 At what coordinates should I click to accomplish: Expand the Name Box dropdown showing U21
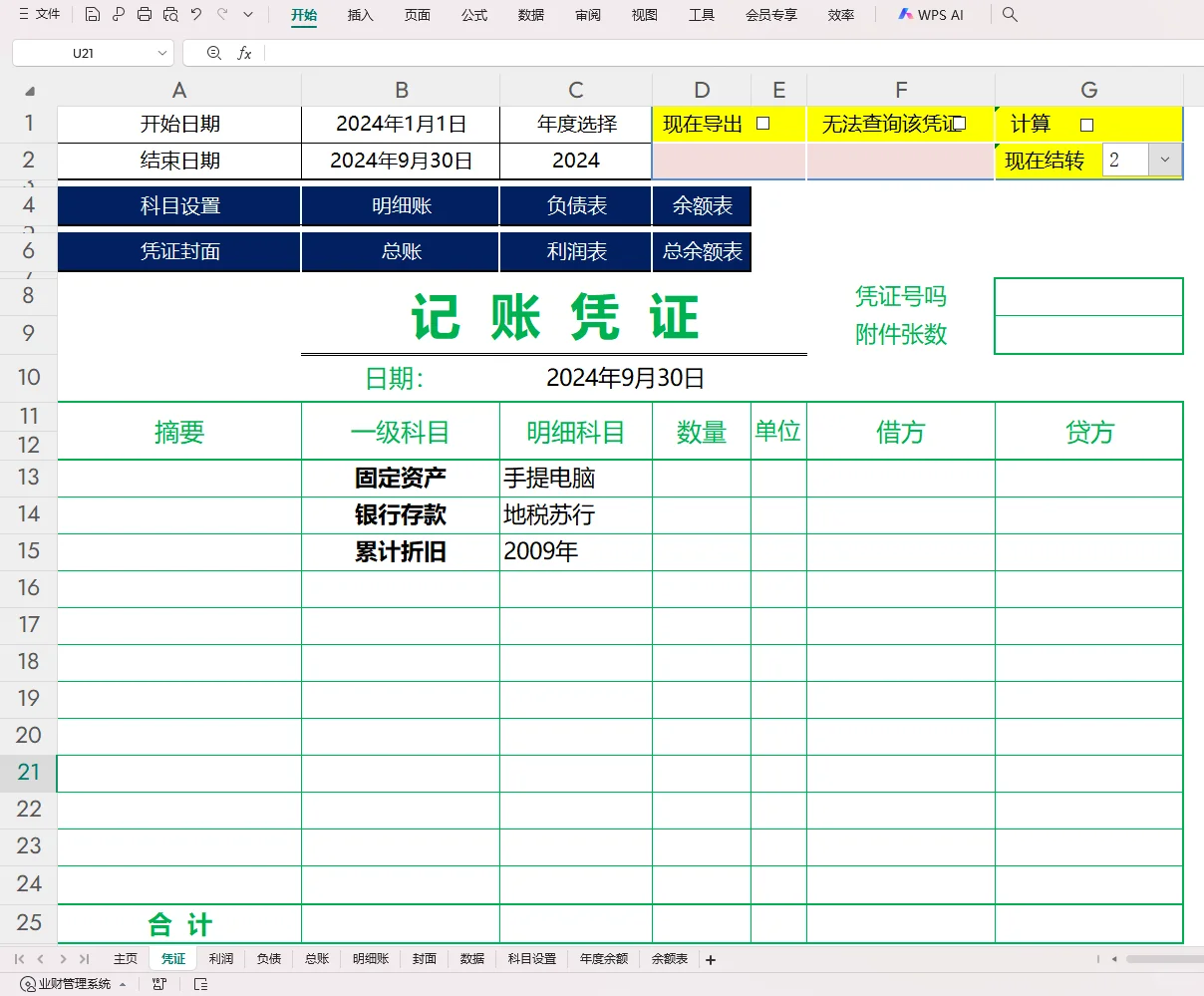[162, 53]
